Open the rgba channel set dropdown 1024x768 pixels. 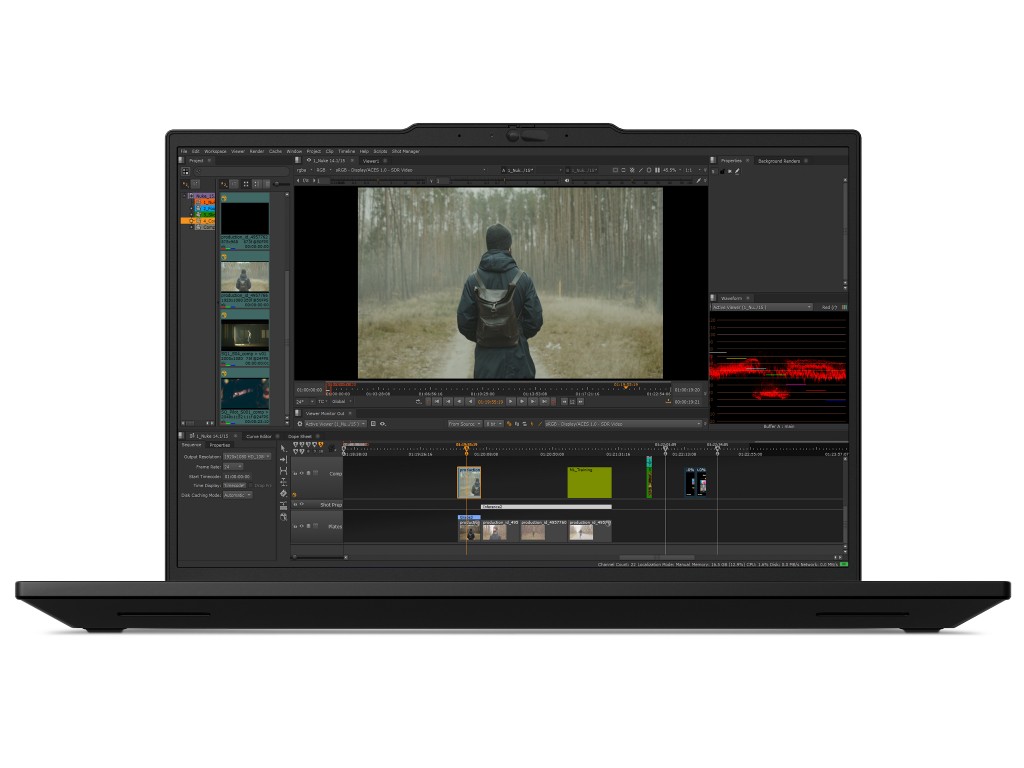(x=305, y=170)
